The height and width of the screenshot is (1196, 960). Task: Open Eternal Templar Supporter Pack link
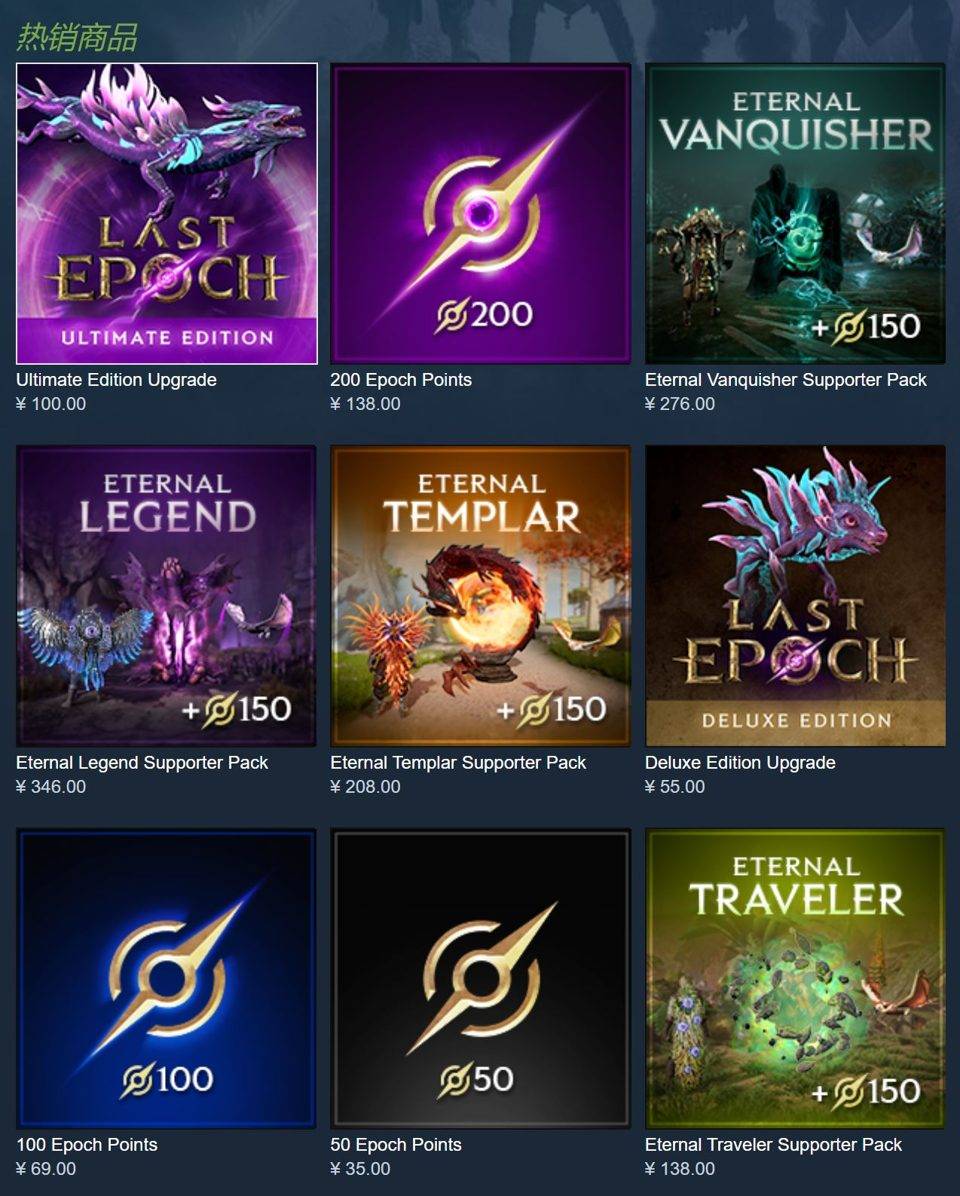(458, 763)
